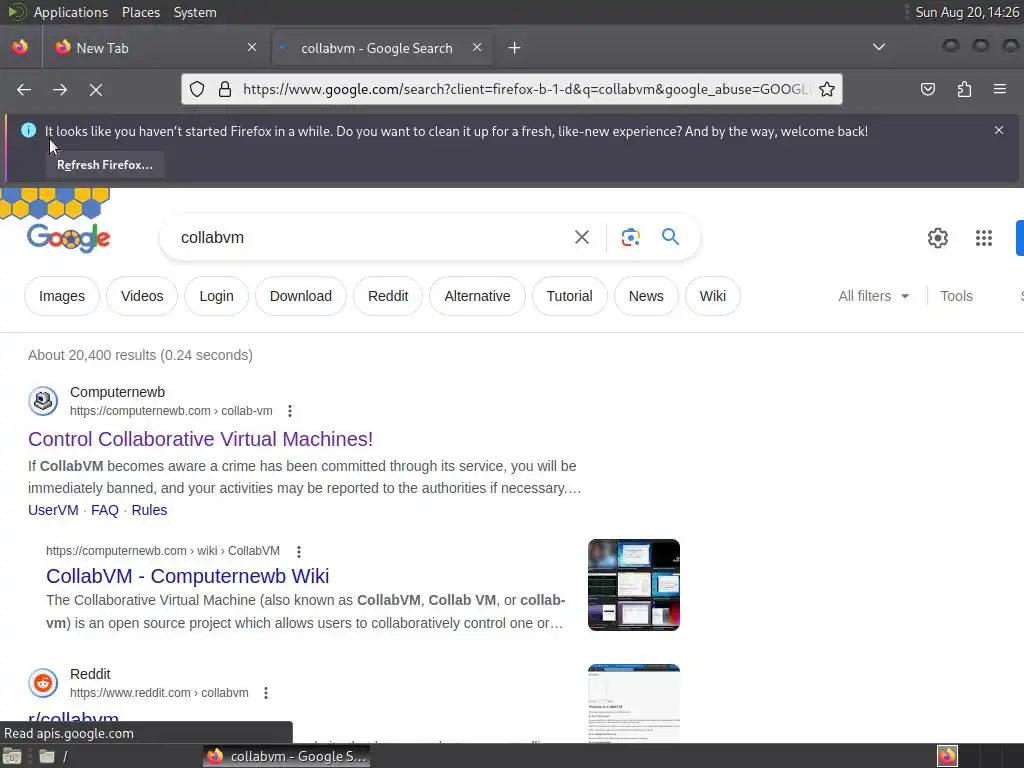Open the Rules sitelink
Screen dimensions: 1024x768
(x=149, y=510)
